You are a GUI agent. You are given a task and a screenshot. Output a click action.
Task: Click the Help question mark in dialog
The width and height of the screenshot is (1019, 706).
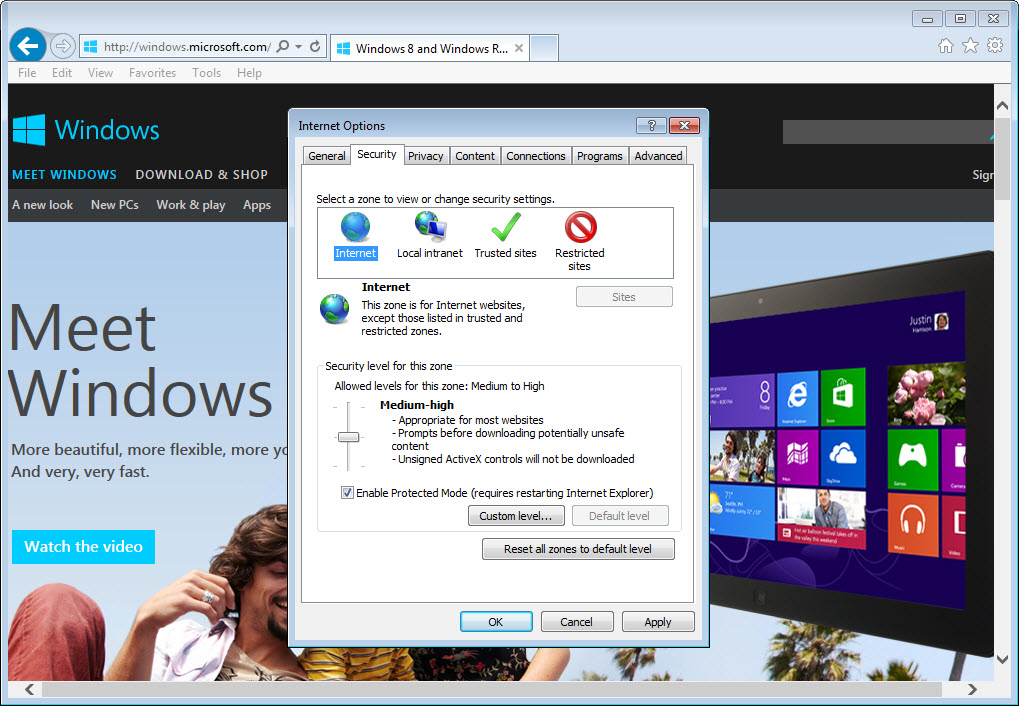(651, 125)
